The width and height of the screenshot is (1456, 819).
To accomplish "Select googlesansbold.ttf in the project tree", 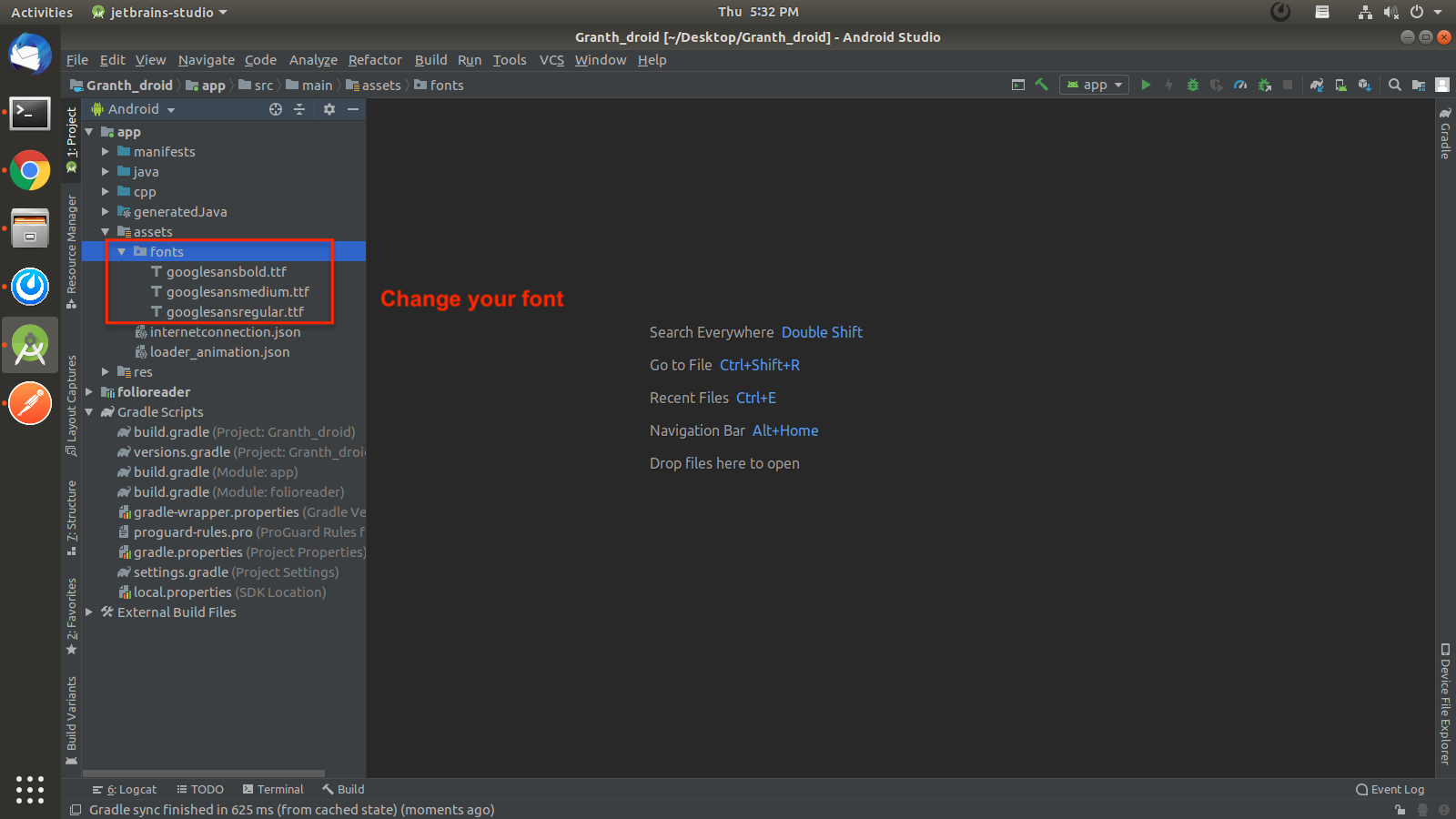I will (x=226, y=272).
